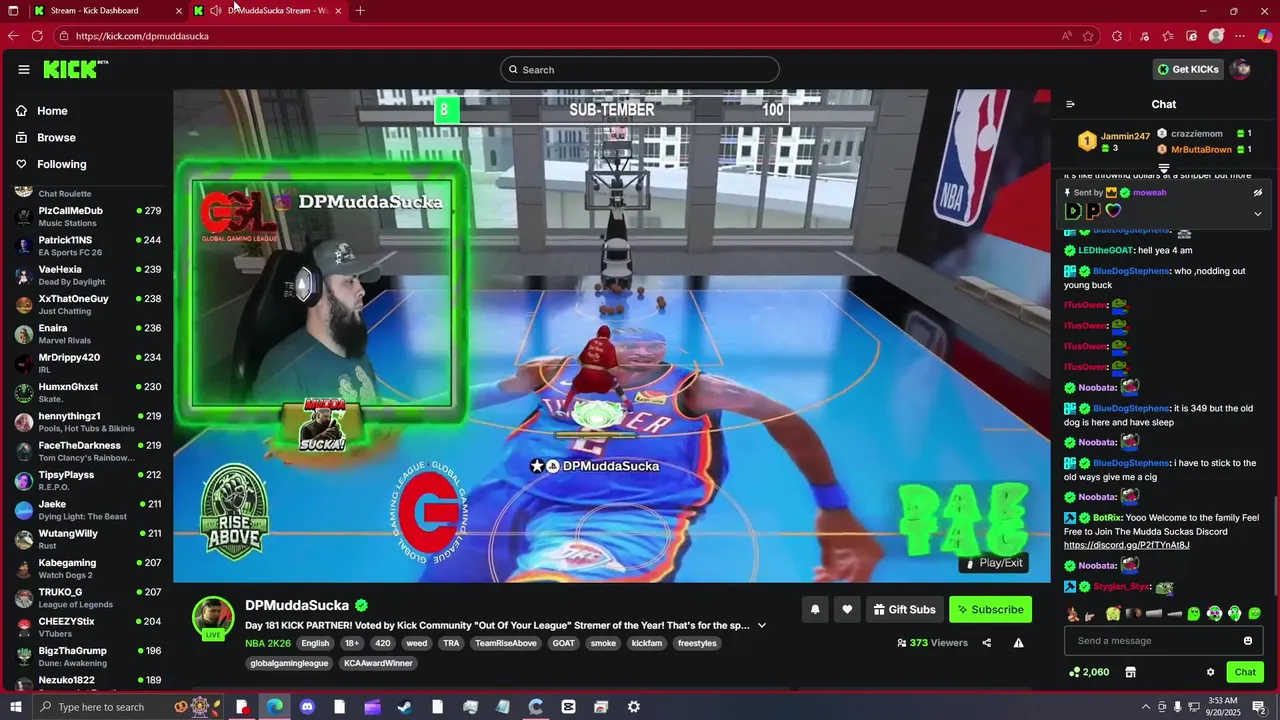This screenshot has height=720, width=1280.
Task: Hide the pinned message eye icon
Action: [x=1258, y=192]
